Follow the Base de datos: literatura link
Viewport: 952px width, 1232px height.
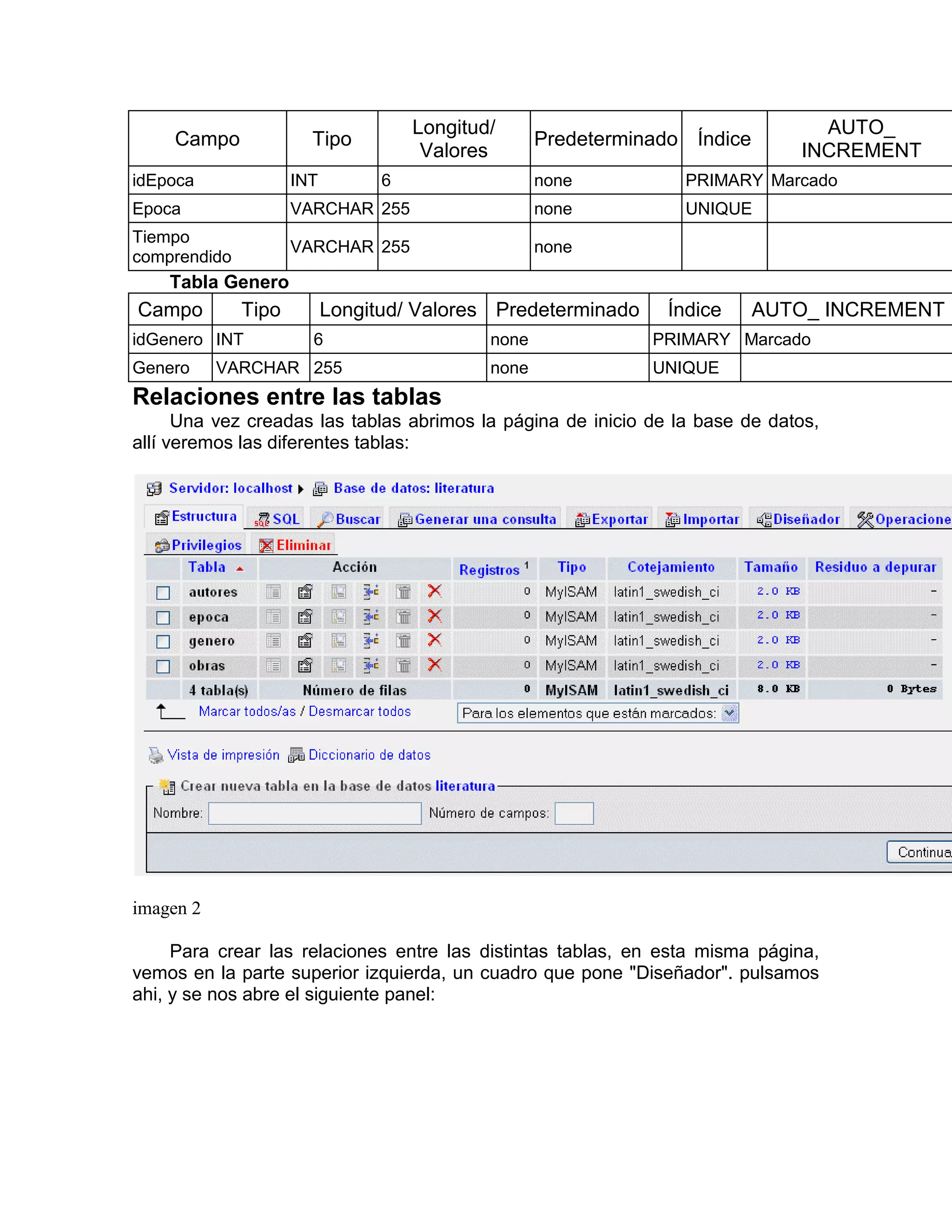(413, 489)
